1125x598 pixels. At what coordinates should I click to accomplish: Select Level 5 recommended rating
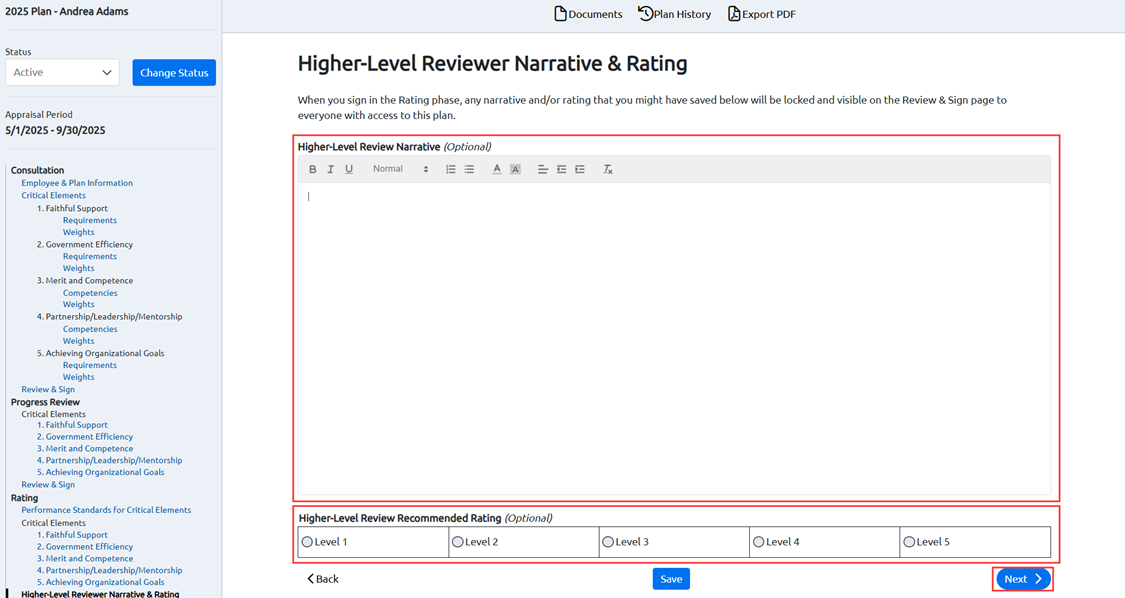[x=909, y=542]
